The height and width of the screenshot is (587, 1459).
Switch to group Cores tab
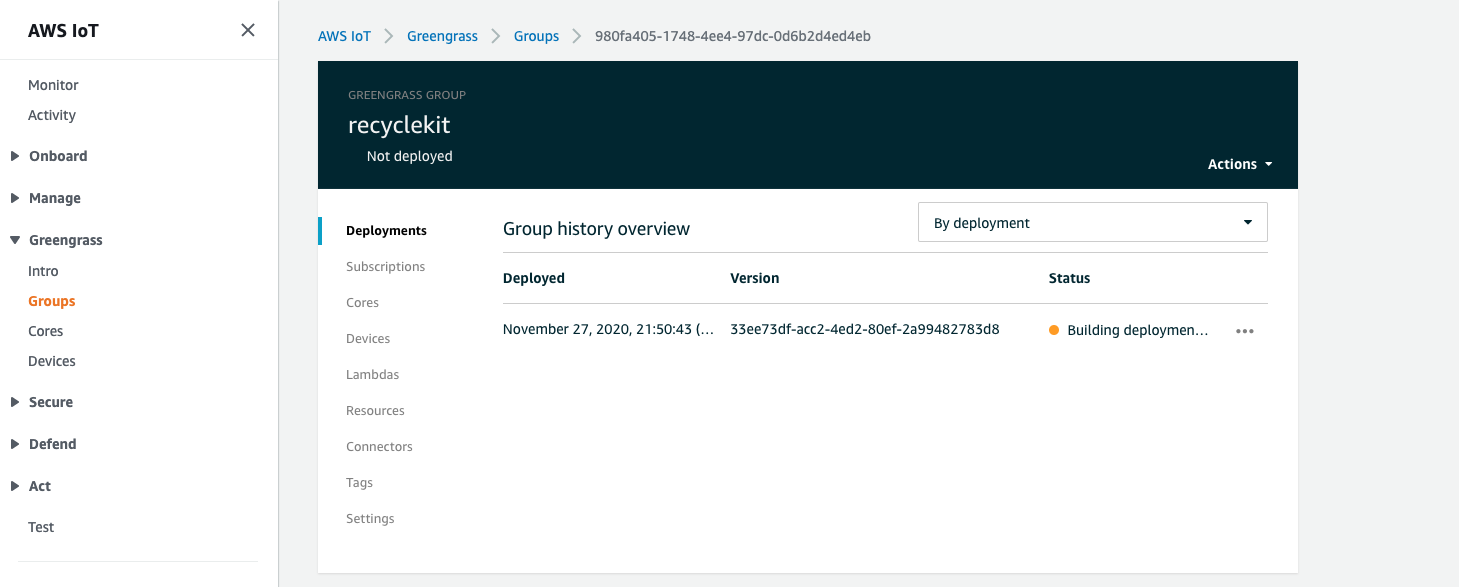click(x=362, y=303)
